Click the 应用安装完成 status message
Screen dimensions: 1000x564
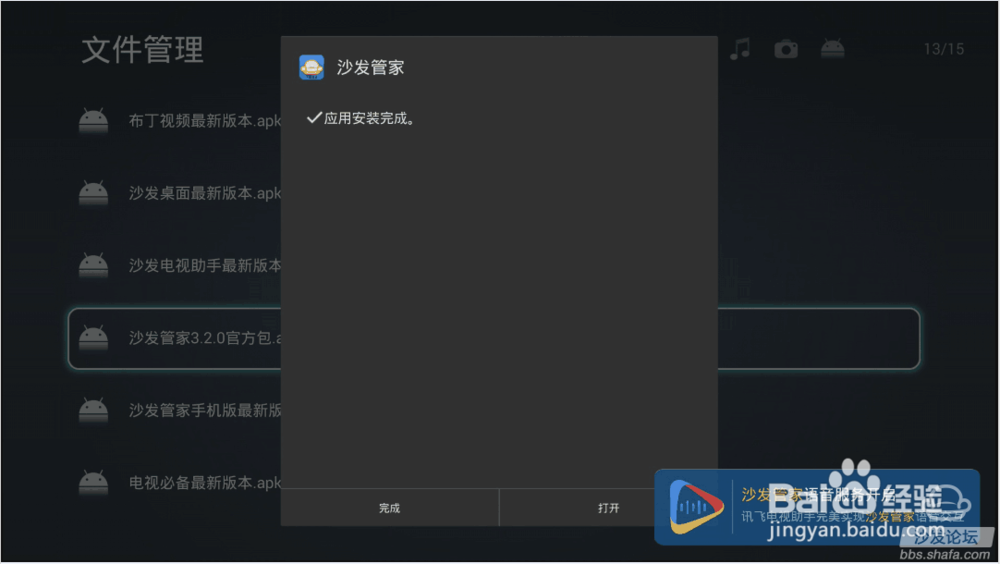pyautogui.click(x=362, y=118)
